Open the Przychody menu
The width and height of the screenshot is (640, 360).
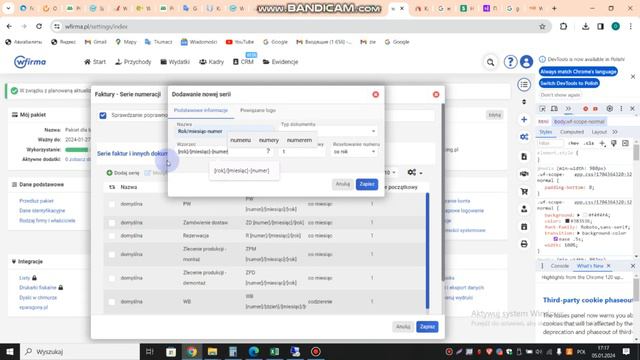pos(133,62)
